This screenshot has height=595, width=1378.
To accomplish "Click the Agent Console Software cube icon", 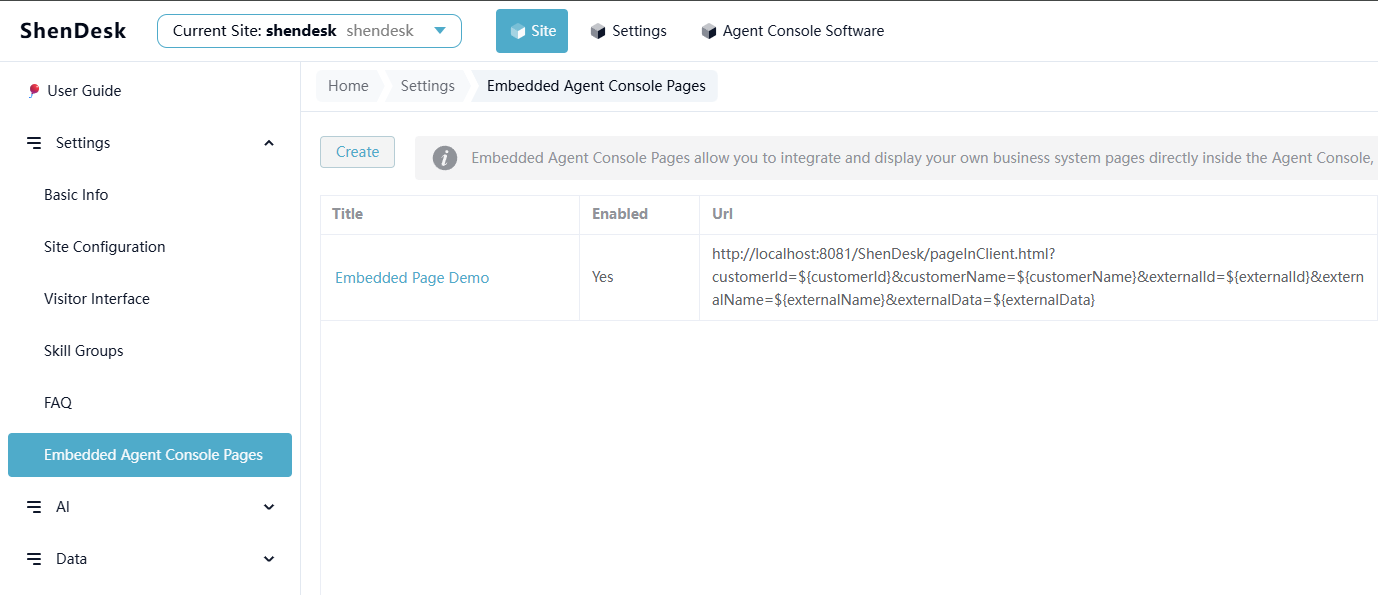I will 709,31.
